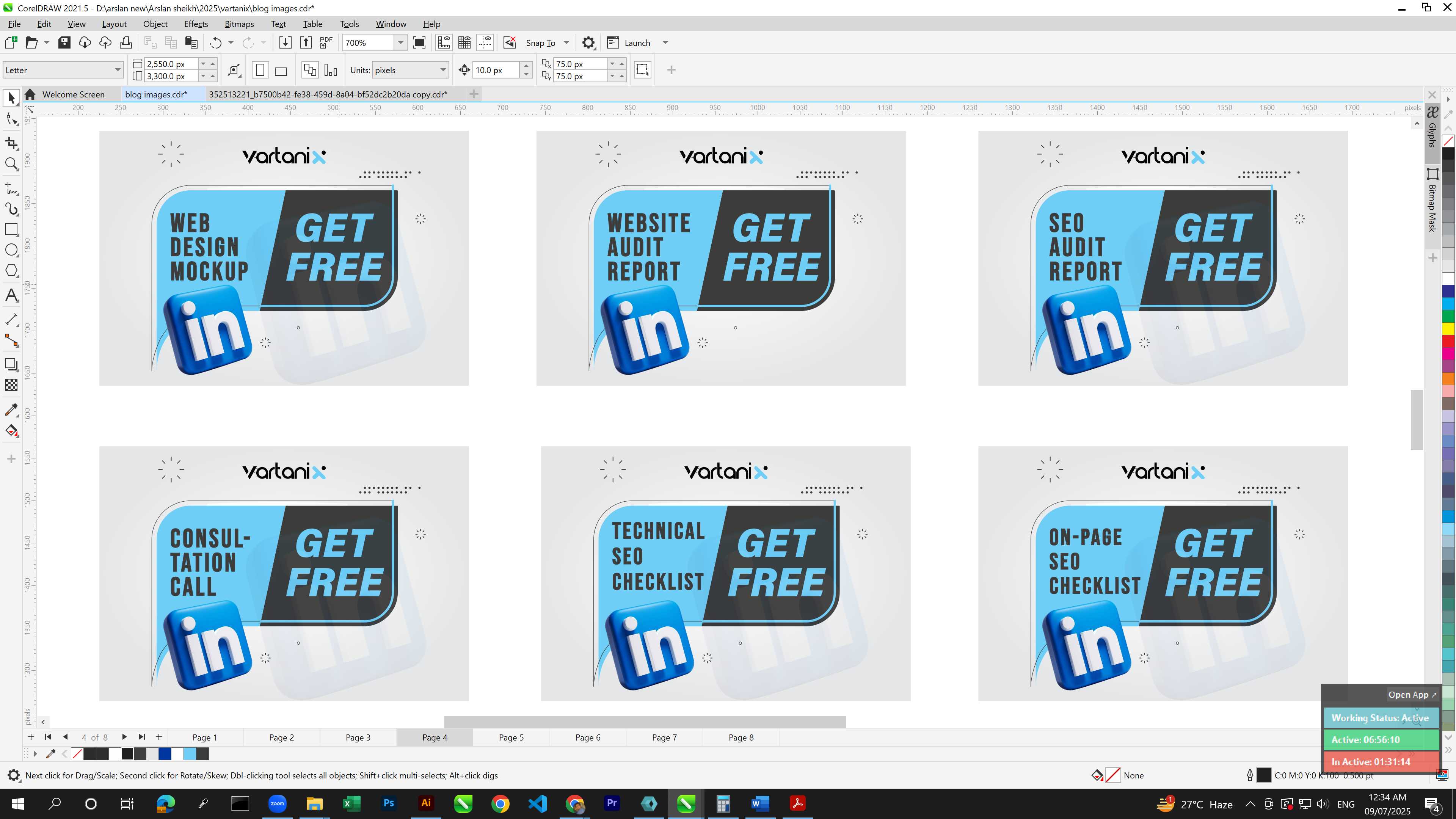Select the Color Eyedropper tool in toolbox
This screenshot has height=819, width=1456.
[11, 409]
